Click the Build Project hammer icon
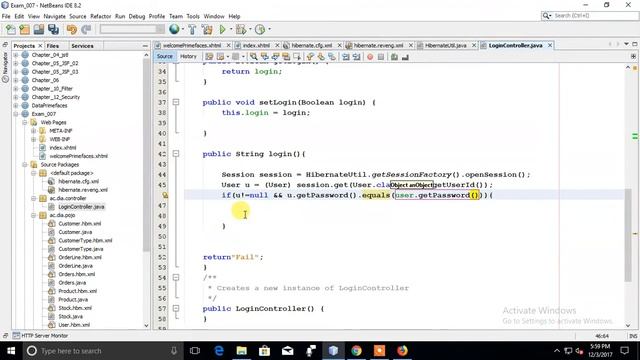The height and width of the screenshot is (360, 640). [x=192, y=29]
